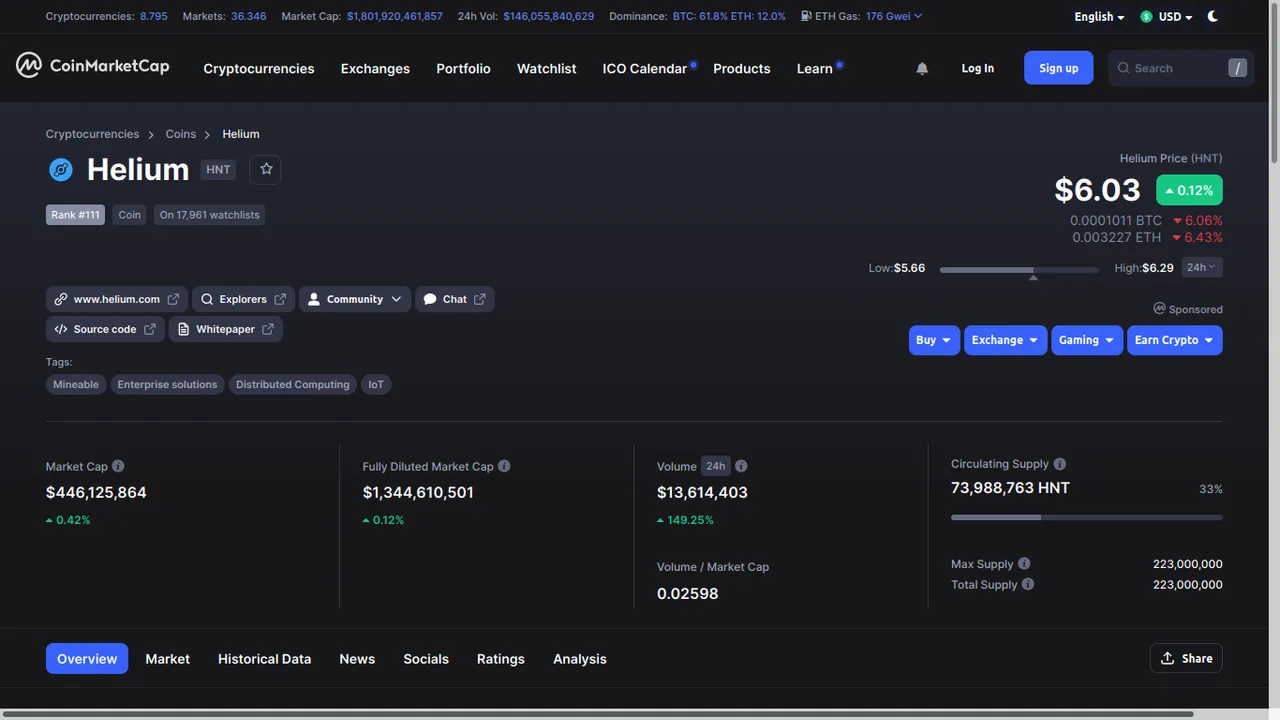Click the IoT tag
Viewport: 1280px width, 720px height.
(376, 384)
